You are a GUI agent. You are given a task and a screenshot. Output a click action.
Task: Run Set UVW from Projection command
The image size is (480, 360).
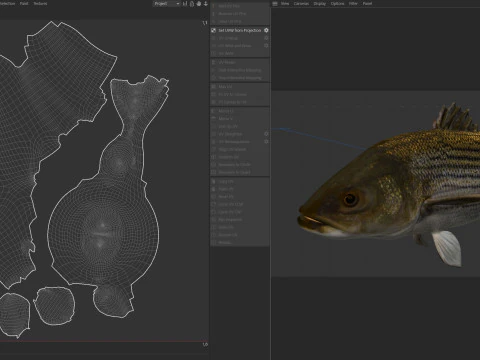[239, 30]
